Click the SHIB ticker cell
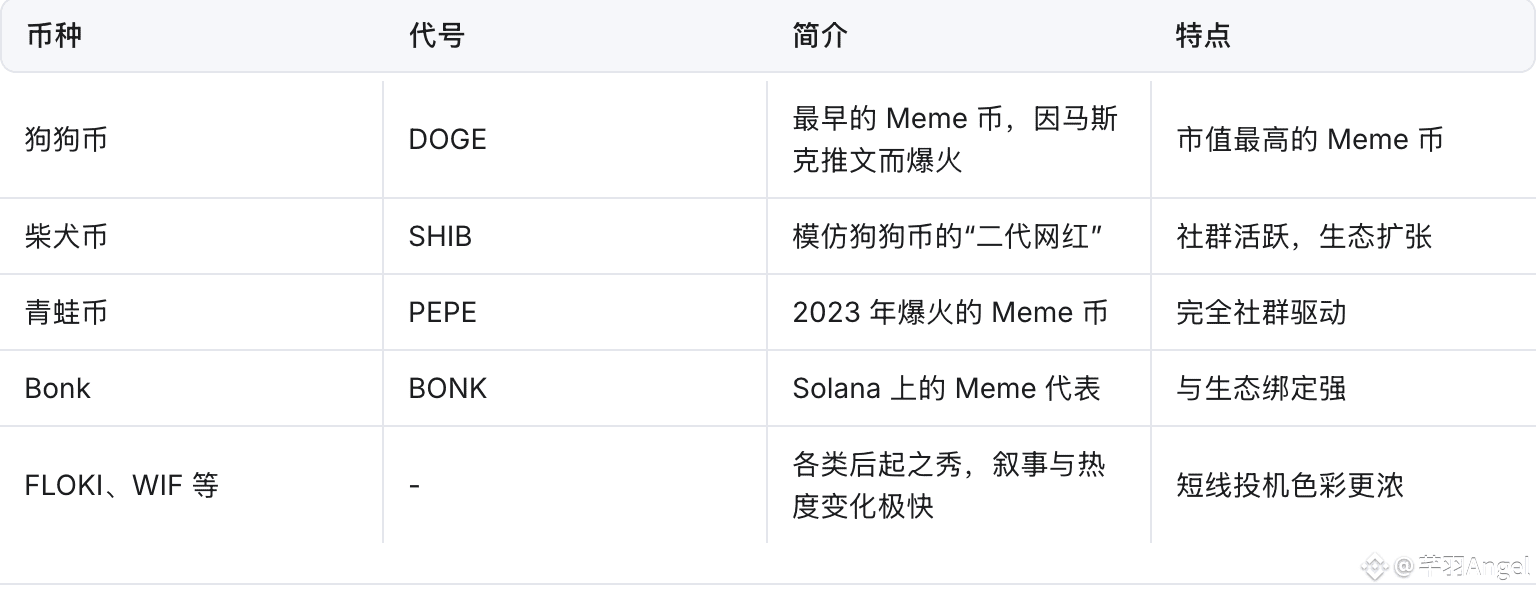Viewport: 1538px width, 592px height. click(x=440, y=236)
